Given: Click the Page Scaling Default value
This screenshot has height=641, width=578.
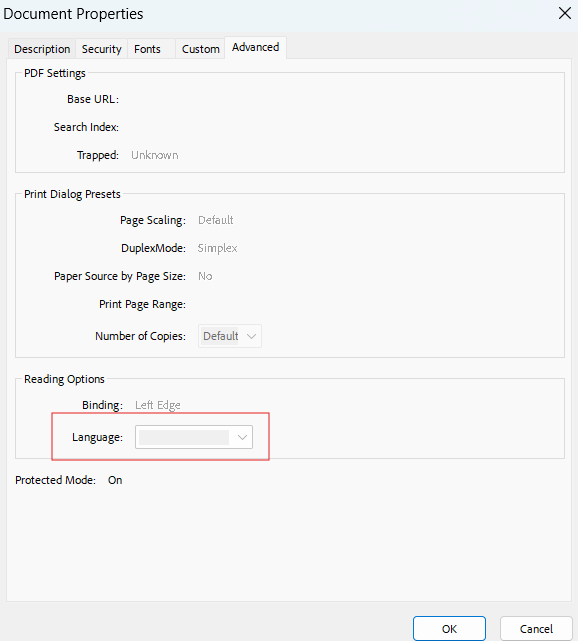Looking at the screenshot, I should tap(215, 220).
